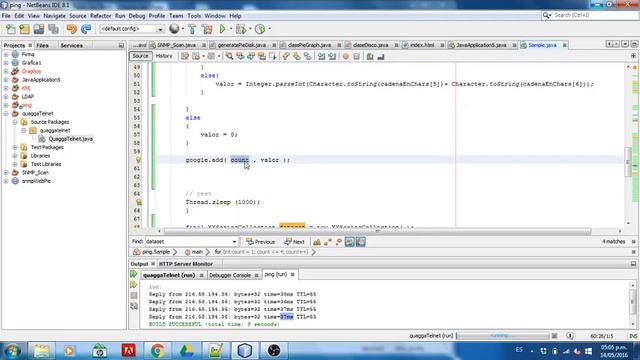Click Find Previous Occurrence editor icon
Screen dimensions: 640x360
pos(240,56)
